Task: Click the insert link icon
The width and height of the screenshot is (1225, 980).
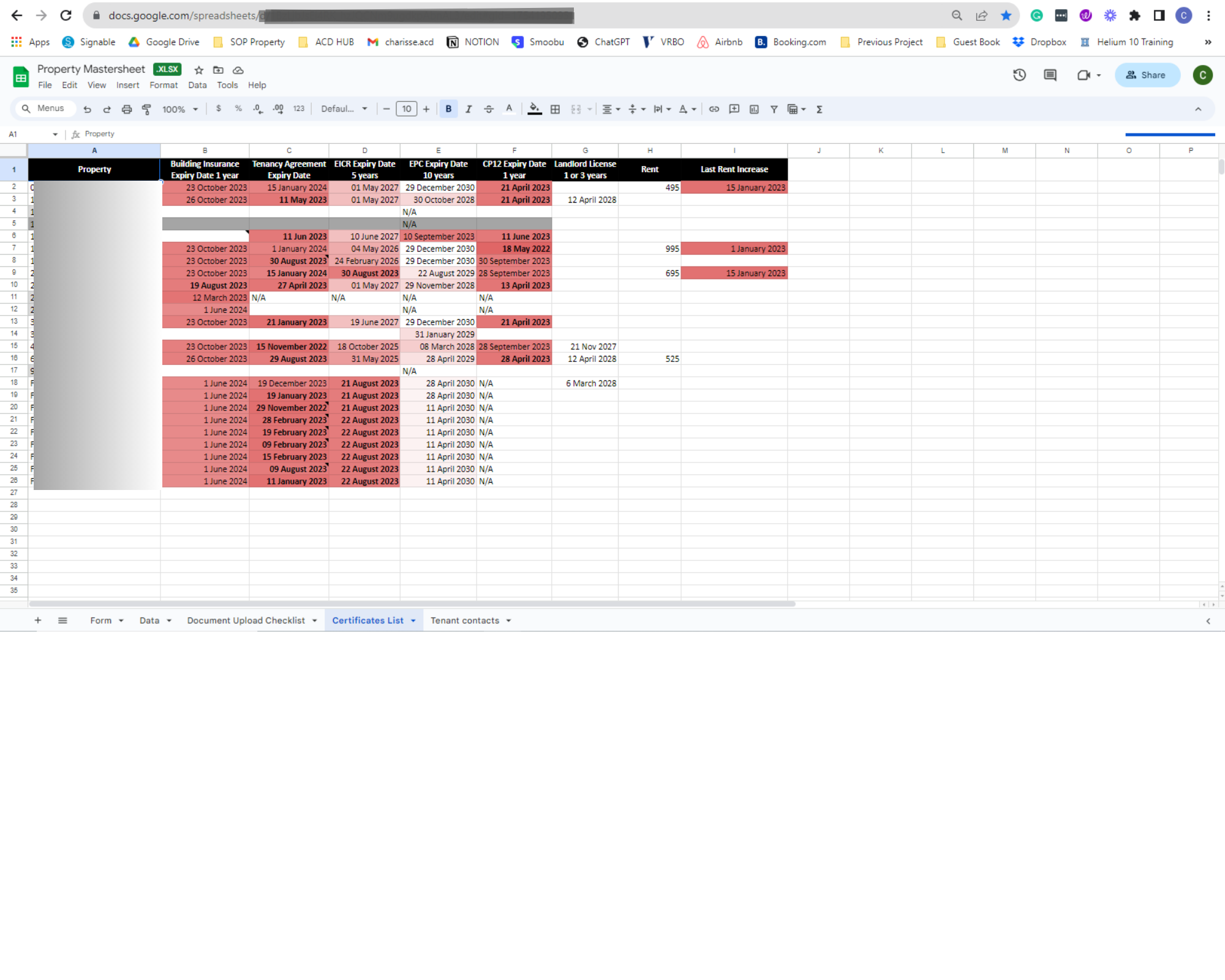Action: point(714,109)
